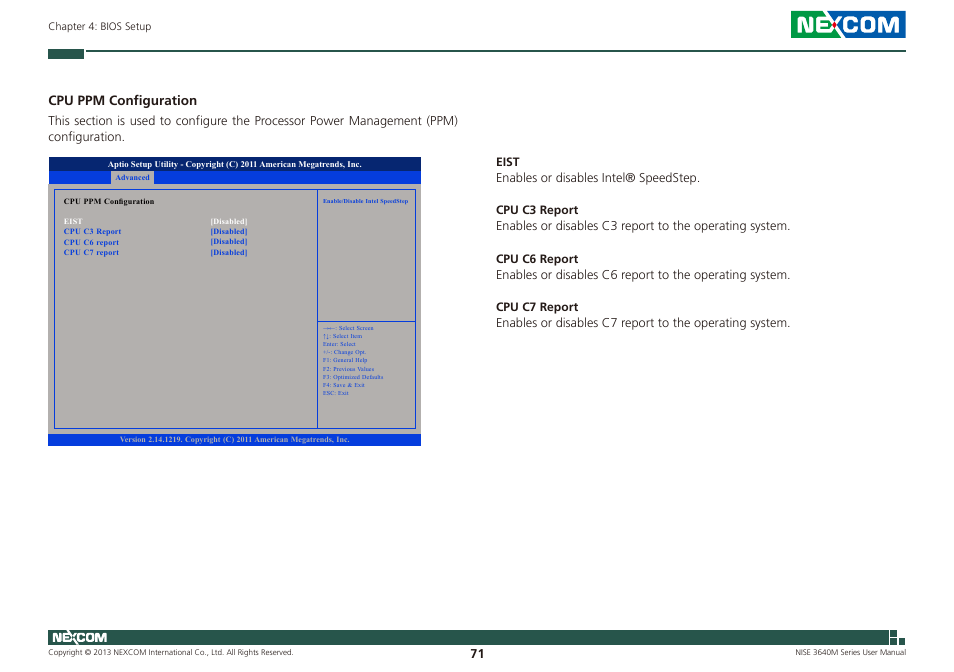Click the F3: Optimized Defaults hint
Viewport: 954px width, 672px height.
[x=353, y=377]
